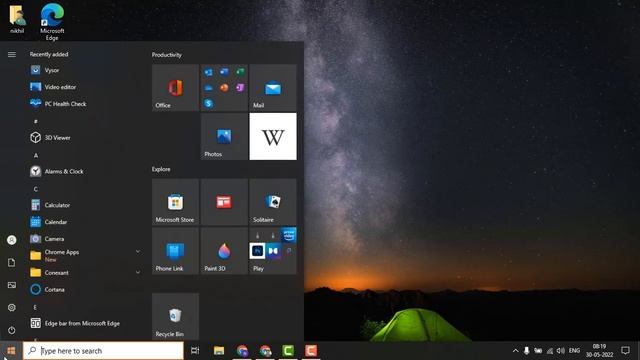The image size is (640, 360).
Task: Click the Explore group heading
Action: click(x=161, y=169)
